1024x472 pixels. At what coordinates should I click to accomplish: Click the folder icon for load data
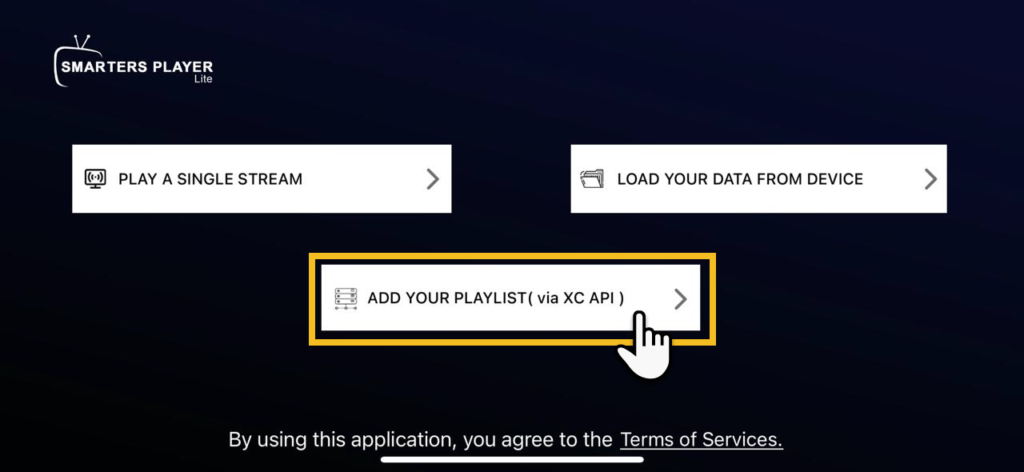592,179
